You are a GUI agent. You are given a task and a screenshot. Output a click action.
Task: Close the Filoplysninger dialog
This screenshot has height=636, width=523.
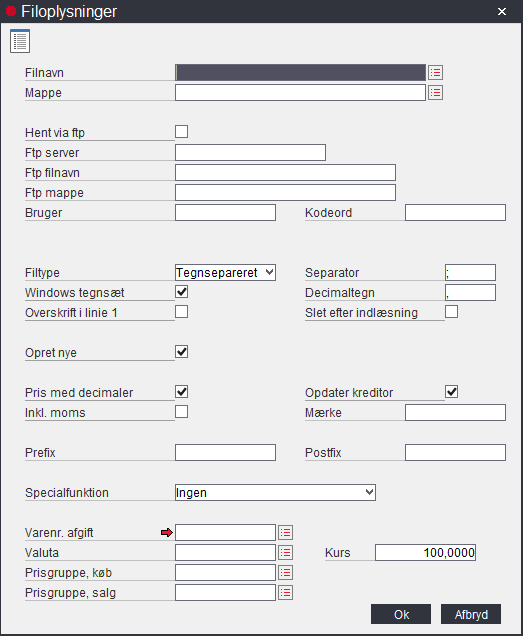(x=502, y=11)
